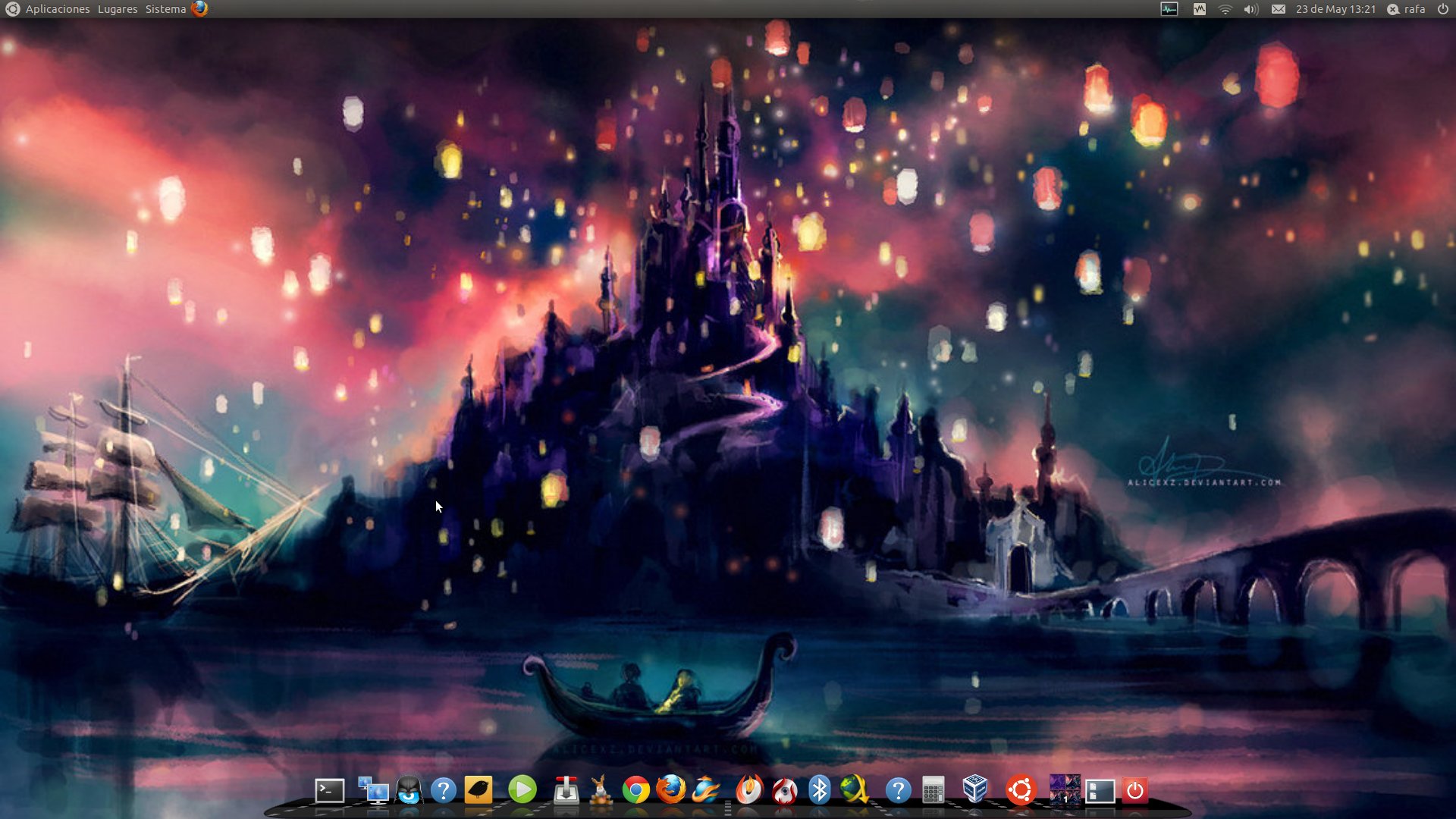Screen dimensions: 1456x819
Task: Open the mail messaging indicator
Action: click(1278, 9)
